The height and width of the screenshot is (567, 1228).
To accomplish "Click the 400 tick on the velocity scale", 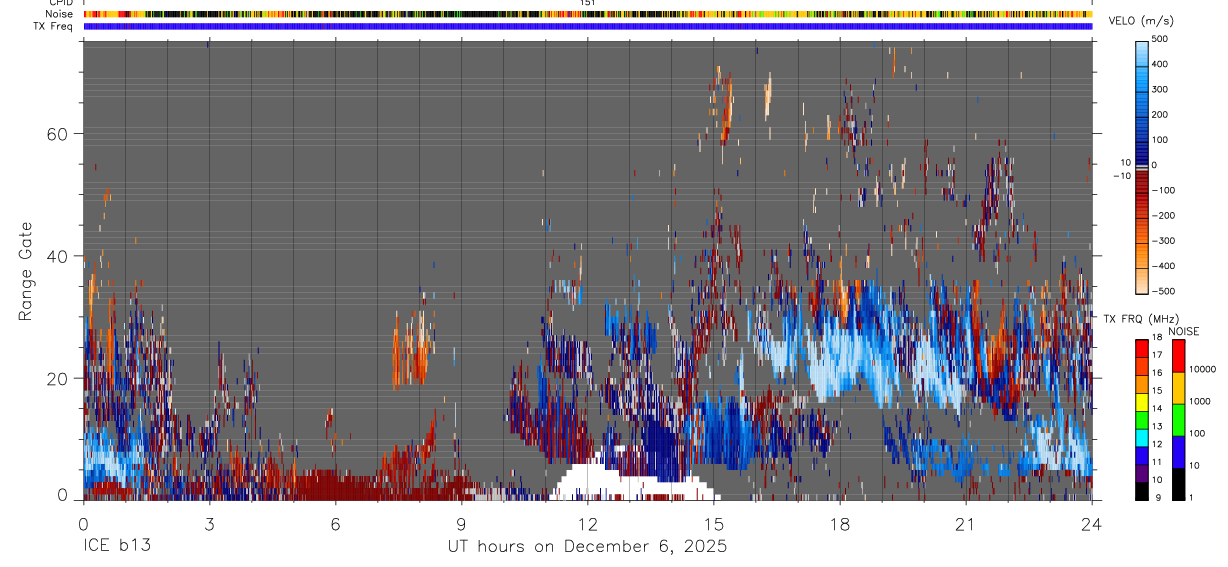I will (x=1162, y=64).
